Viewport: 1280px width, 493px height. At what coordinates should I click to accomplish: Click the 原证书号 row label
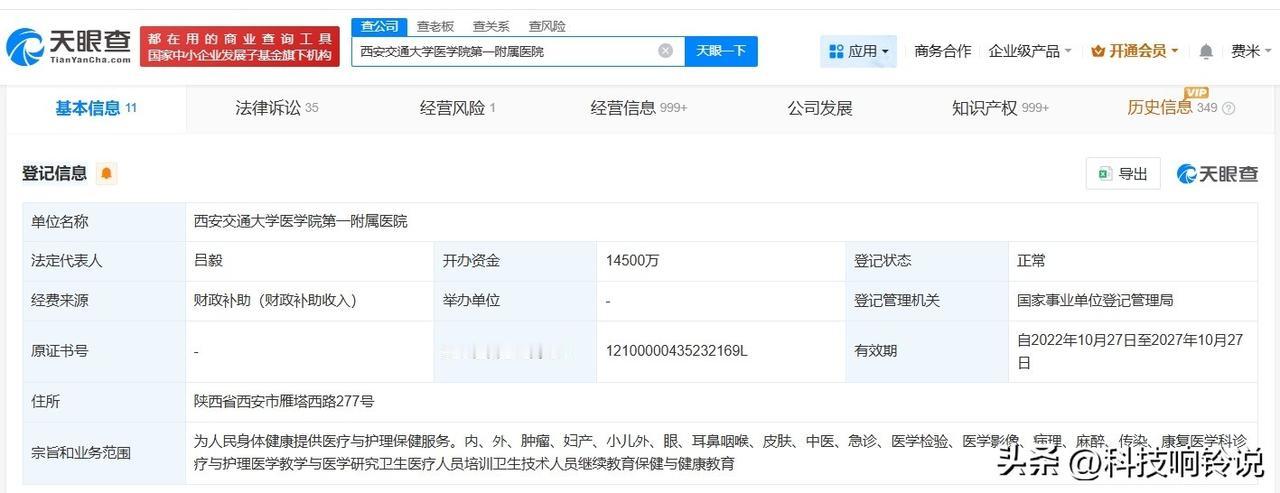coord(60,351)
